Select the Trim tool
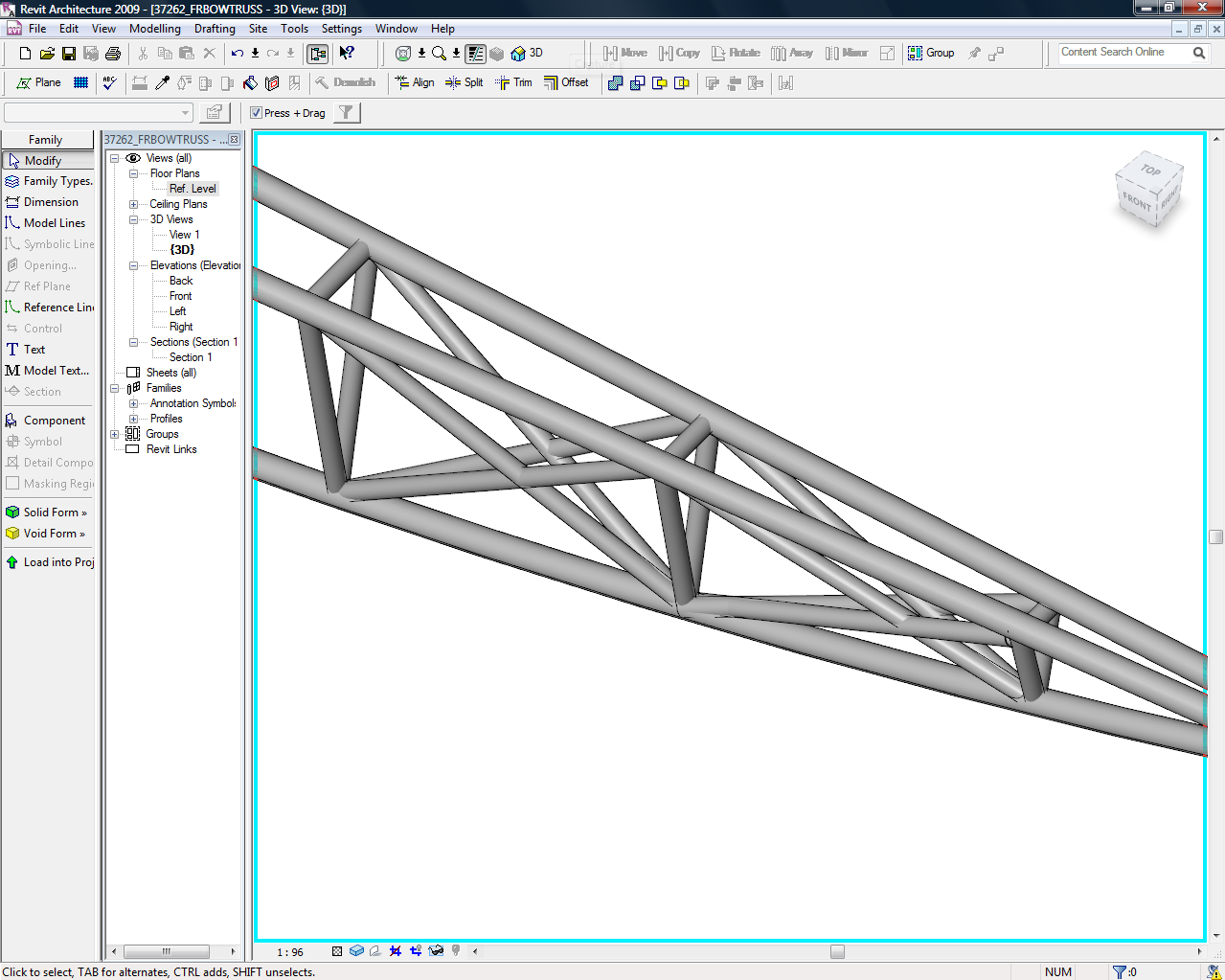 tap(514, 82)
